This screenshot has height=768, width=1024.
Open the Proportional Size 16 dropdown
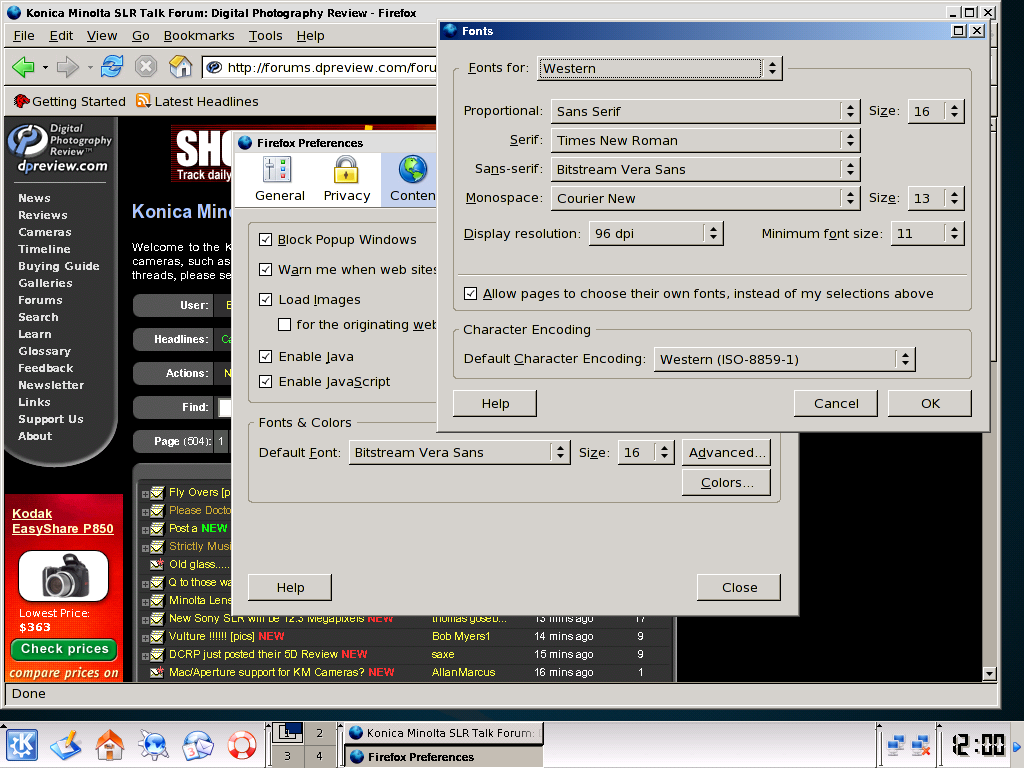click(936, 111)
